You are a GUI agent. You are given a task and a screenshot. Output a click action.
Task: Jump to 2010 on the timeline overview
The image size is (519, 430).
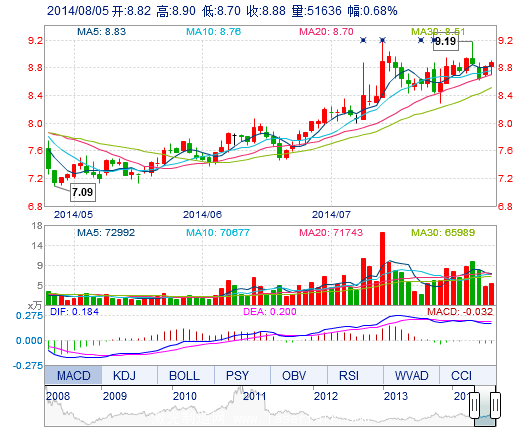(184, 396)
